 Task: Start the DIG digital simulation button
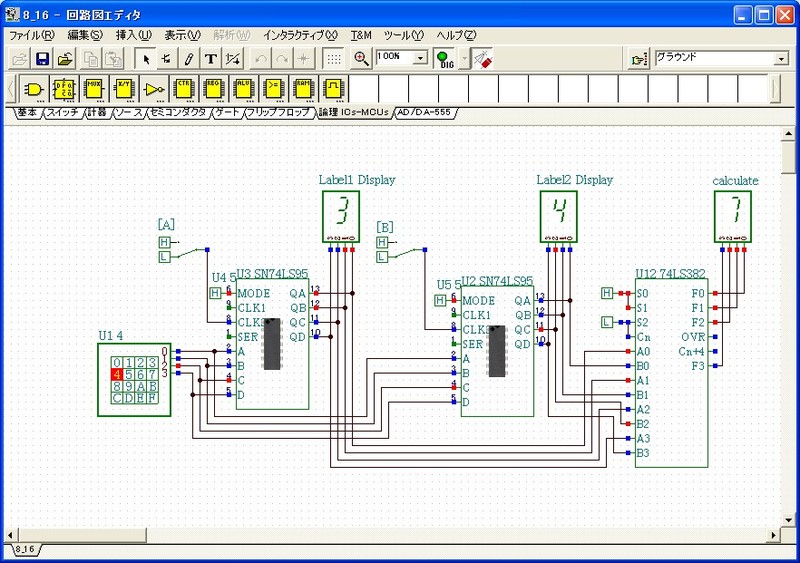(445, 59)
